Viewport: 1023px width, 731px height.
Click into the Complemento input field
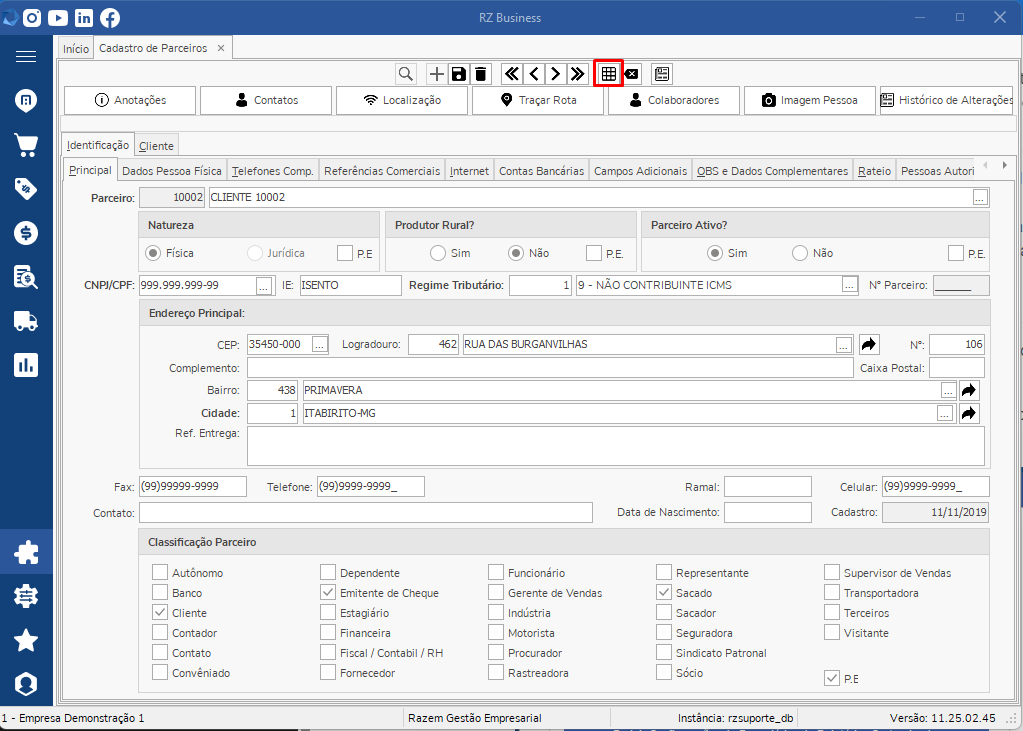pyautogui.click(x=550, y=368)
